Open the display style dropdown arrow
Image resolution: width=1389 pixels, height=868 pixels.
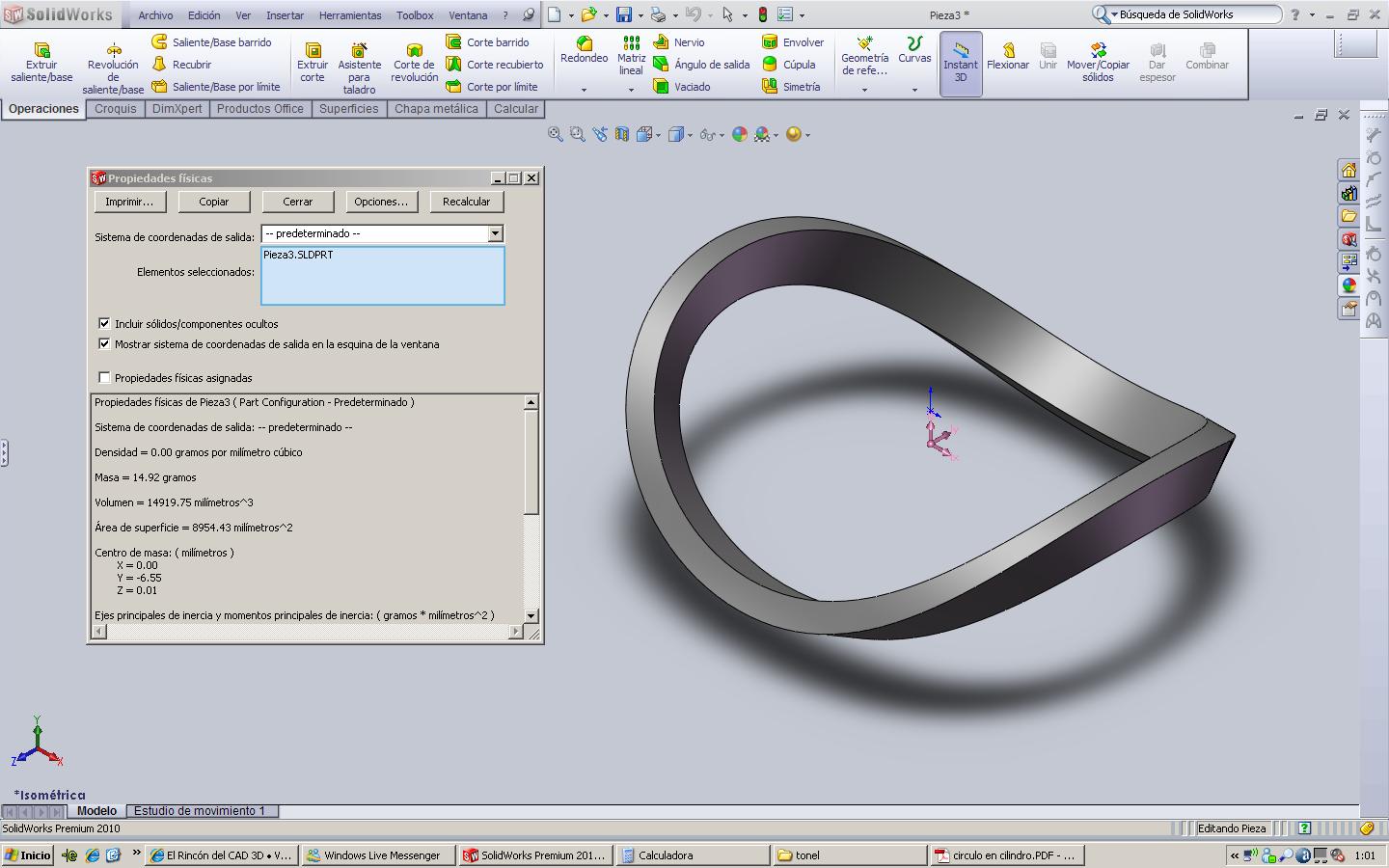pyautogui.click(x=691, y=135)
